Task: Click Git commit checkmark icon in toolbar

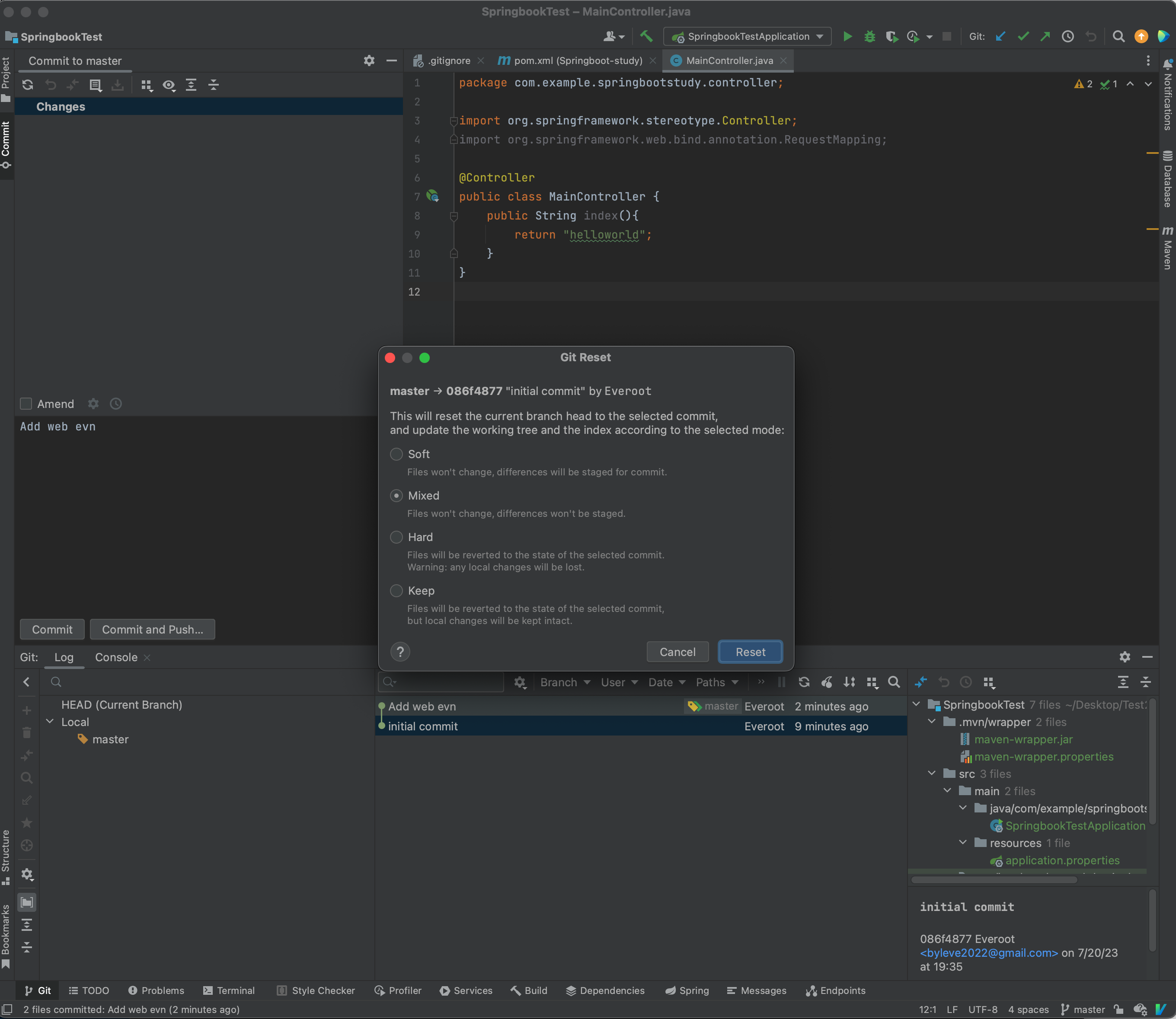Action: (1023, 36)
